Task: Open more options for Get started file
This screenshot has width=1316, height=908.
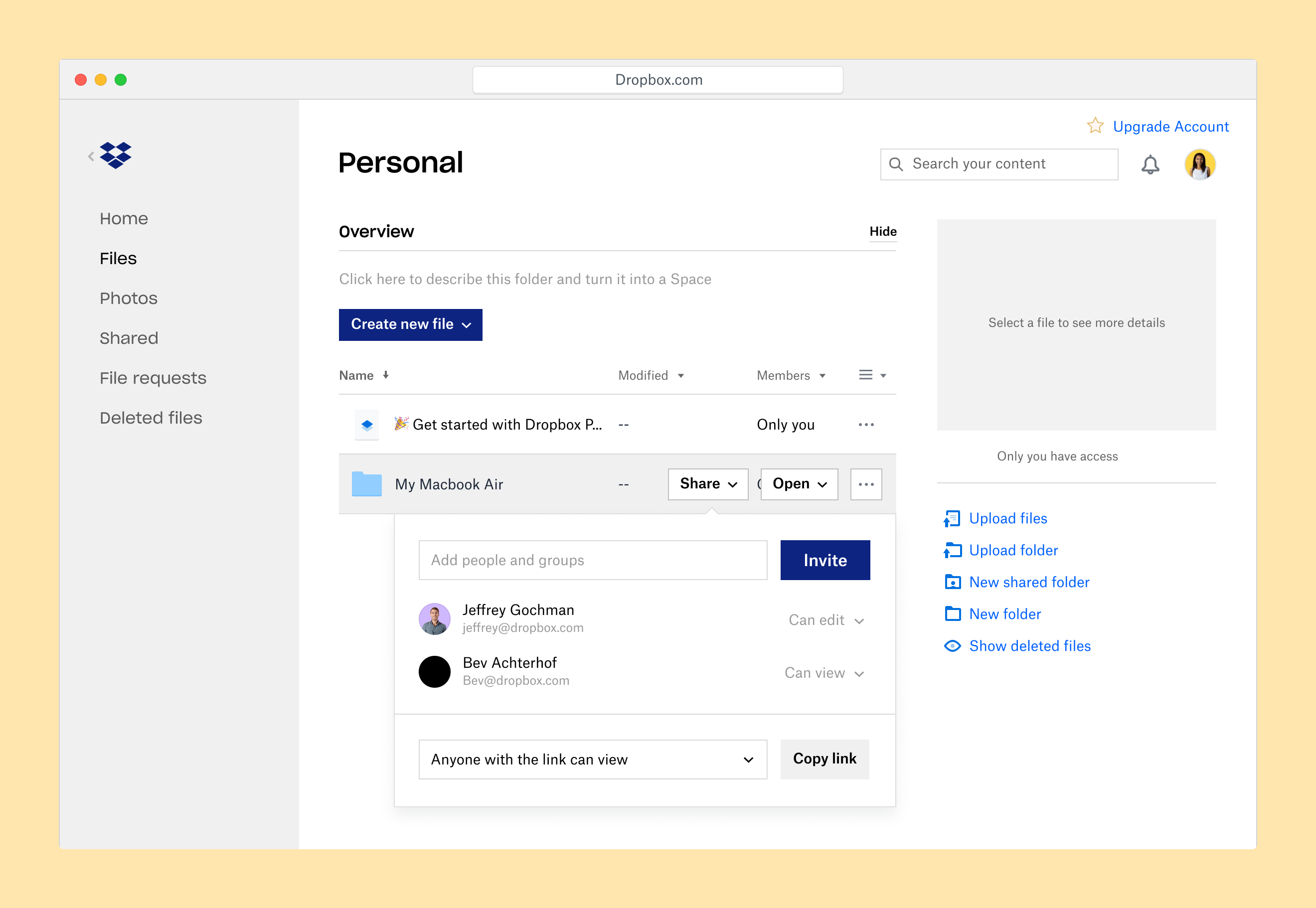Action: pos(865,425)
